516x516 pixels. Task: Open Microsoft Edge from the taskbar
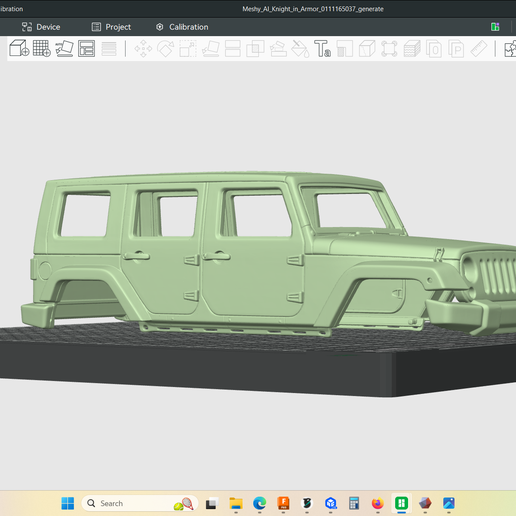tap(260, 503)
